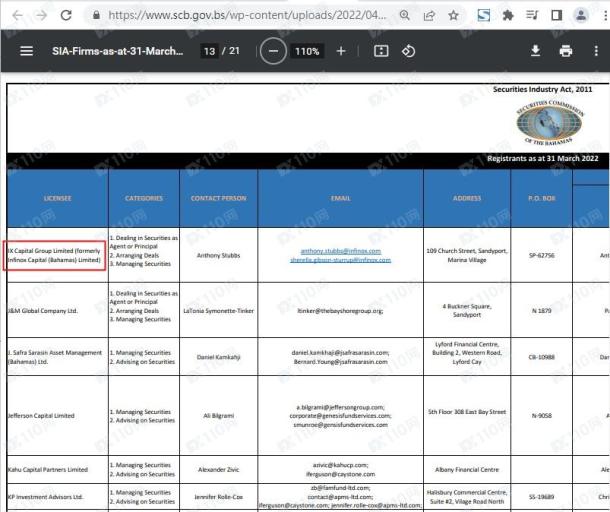This screenshot has height=512, width=610.
Task: Select P.O. Box N 1879
Action: pyautogui.click(x=542, y=310)
